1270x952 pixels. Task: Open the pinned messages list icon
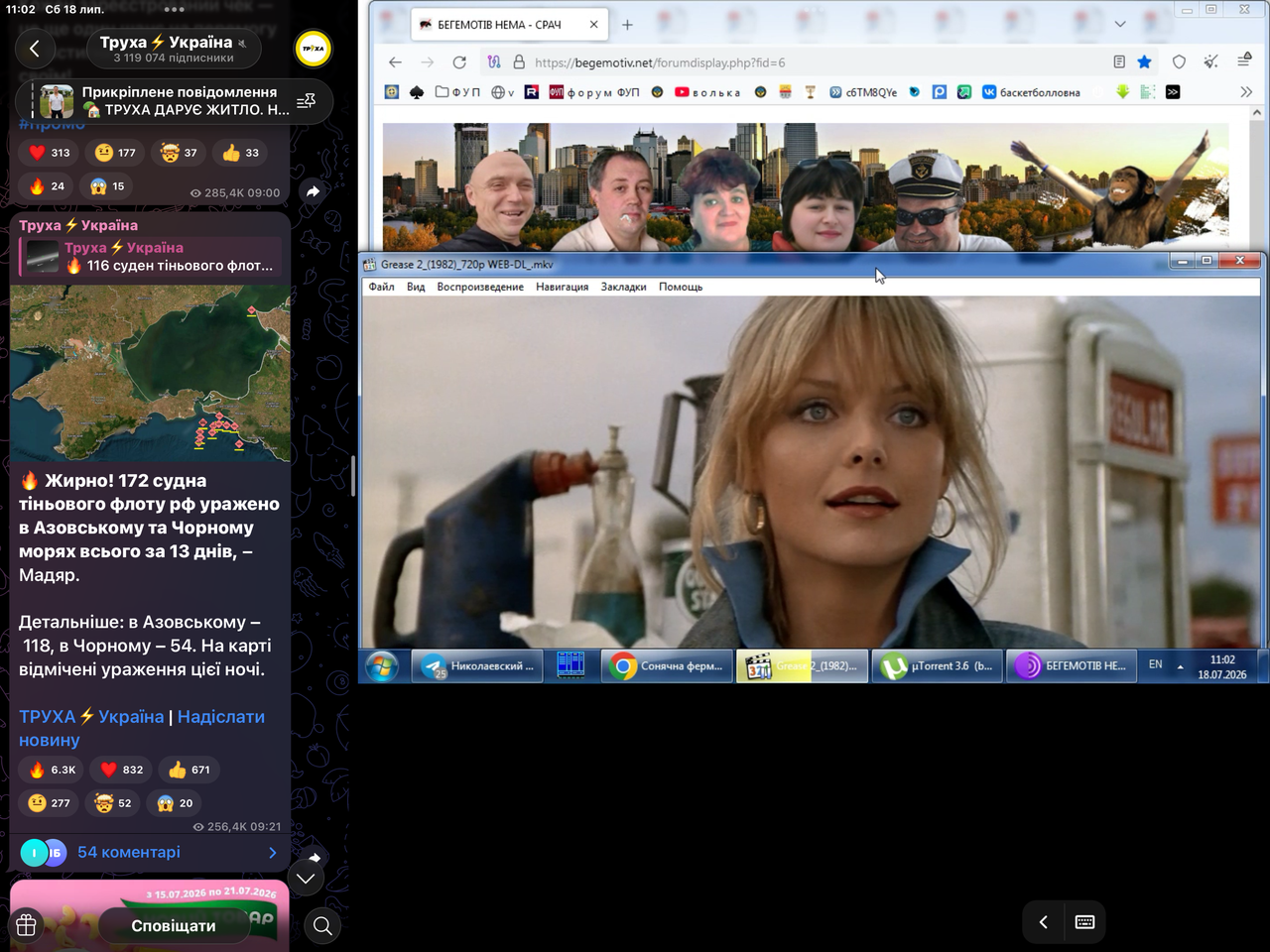point(307,100)
